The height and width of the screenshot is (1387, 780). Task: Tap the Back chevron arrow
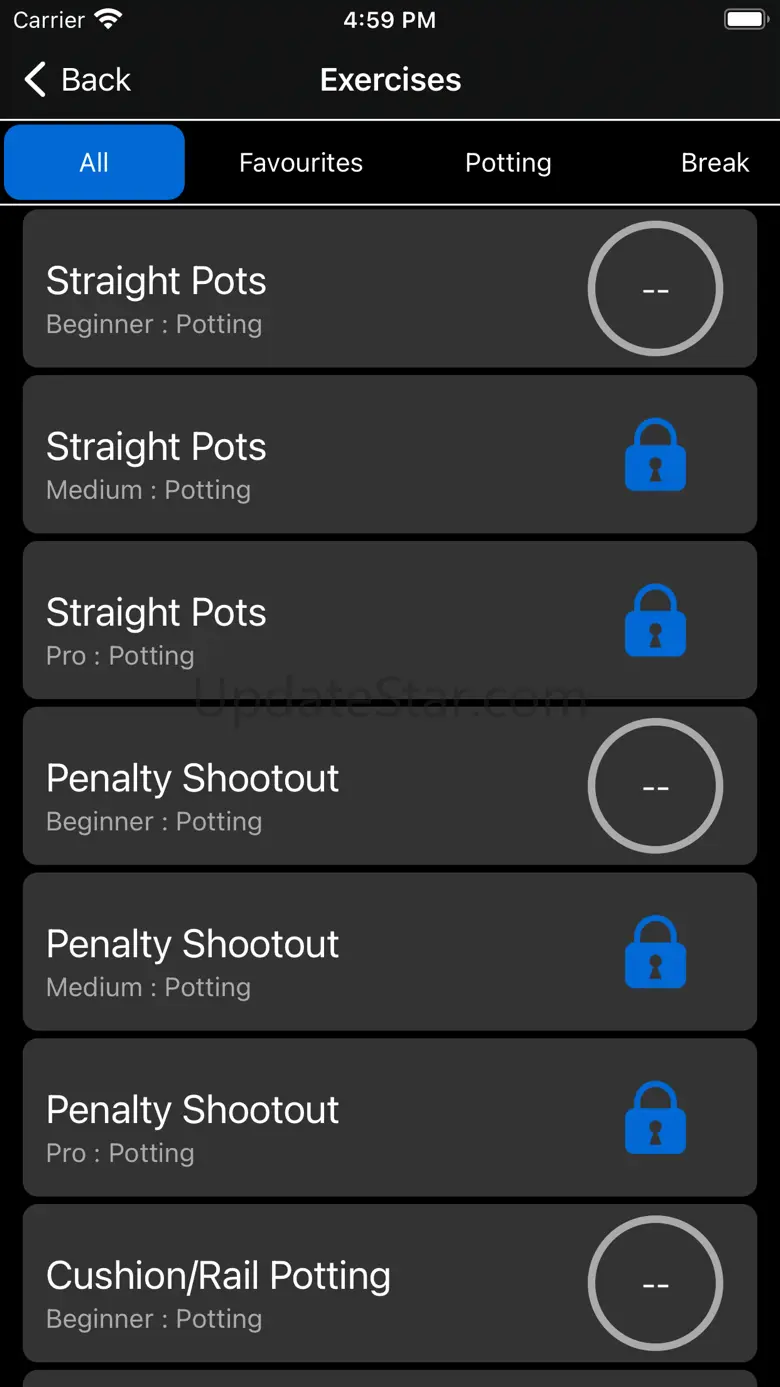coord(35,80)
